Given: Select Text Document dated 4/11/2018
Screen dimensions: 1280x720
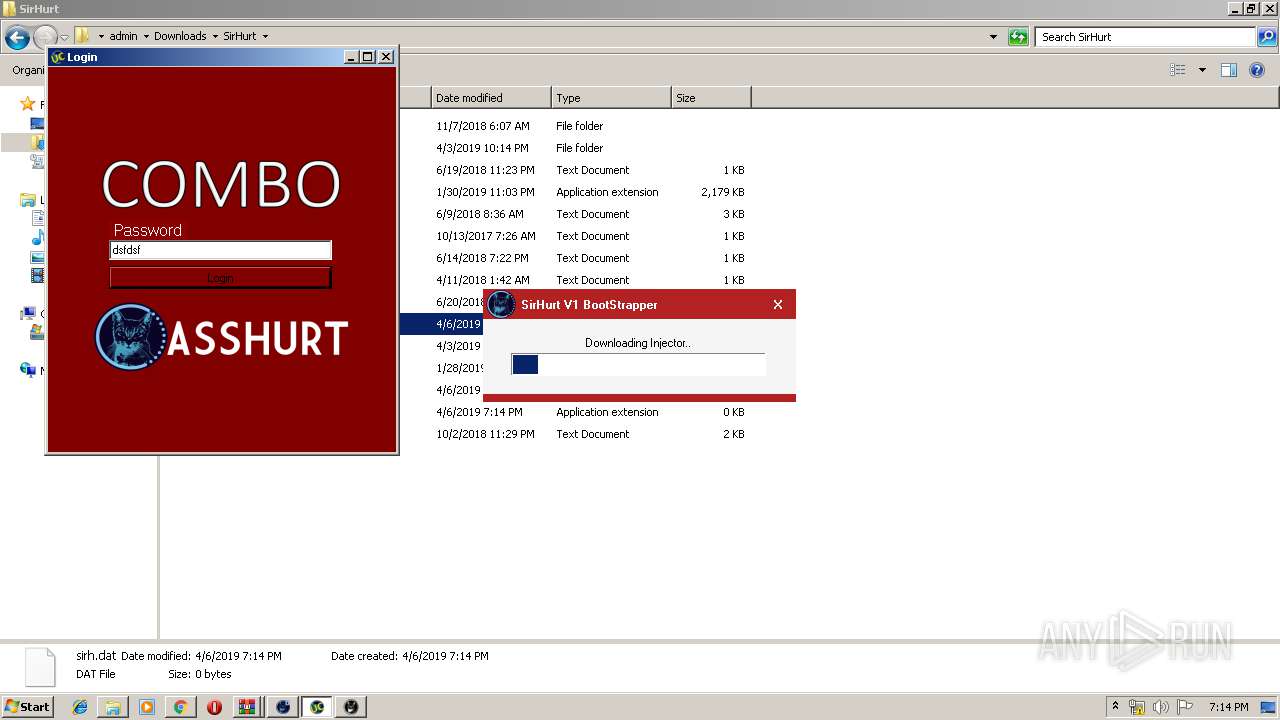Looking at the screenshot, I should click(590, 280).
